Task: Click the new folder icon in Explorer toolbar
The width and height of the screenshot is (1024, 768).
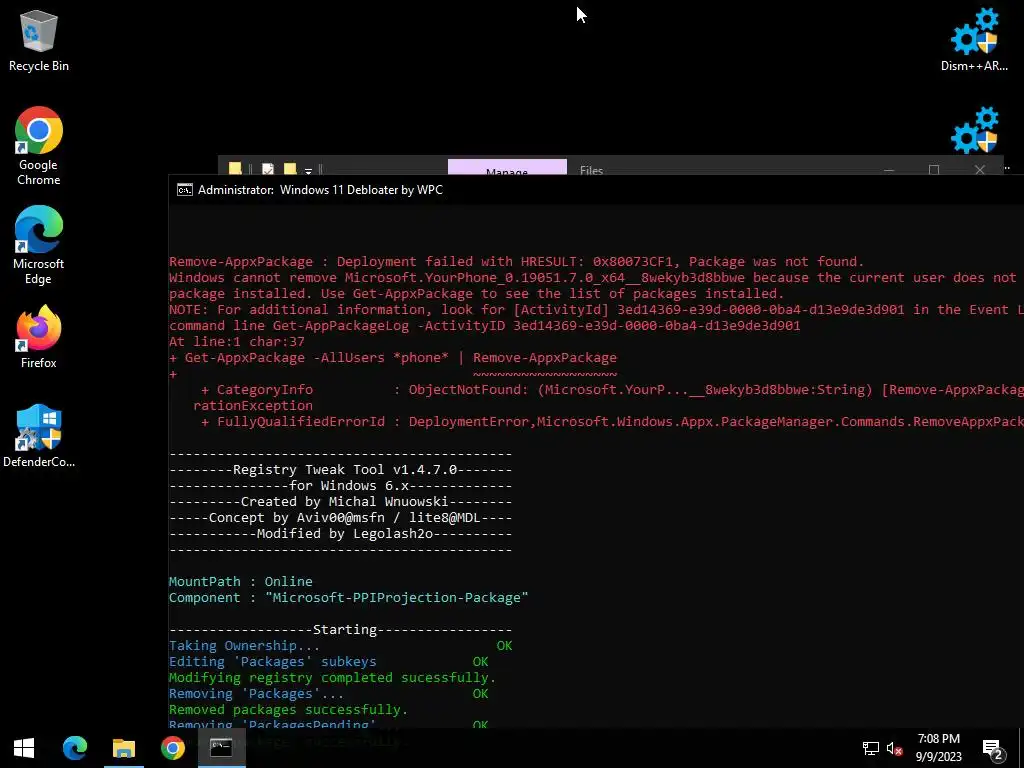Action: click(x=290, y=169)
